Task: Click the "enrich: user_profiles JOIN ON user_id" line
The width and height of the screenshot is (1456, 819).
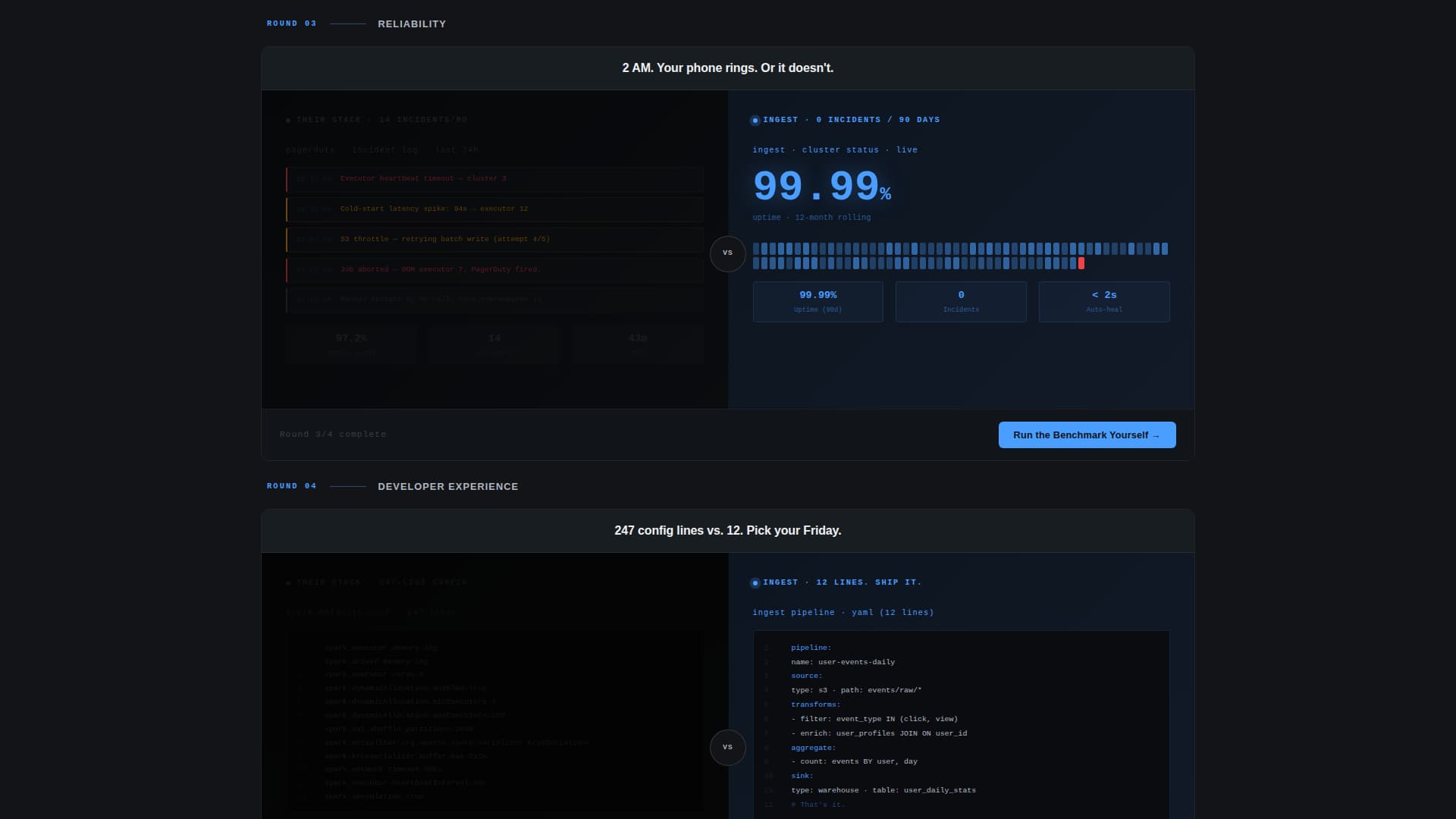Action: 879,733
